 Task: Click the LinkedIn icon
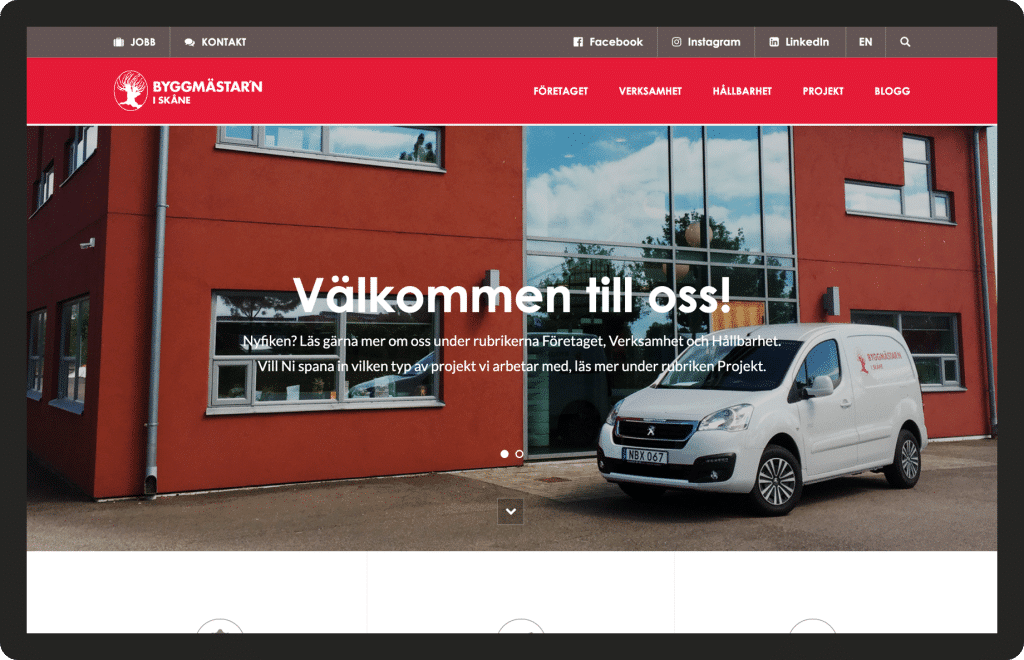(774, 42)
